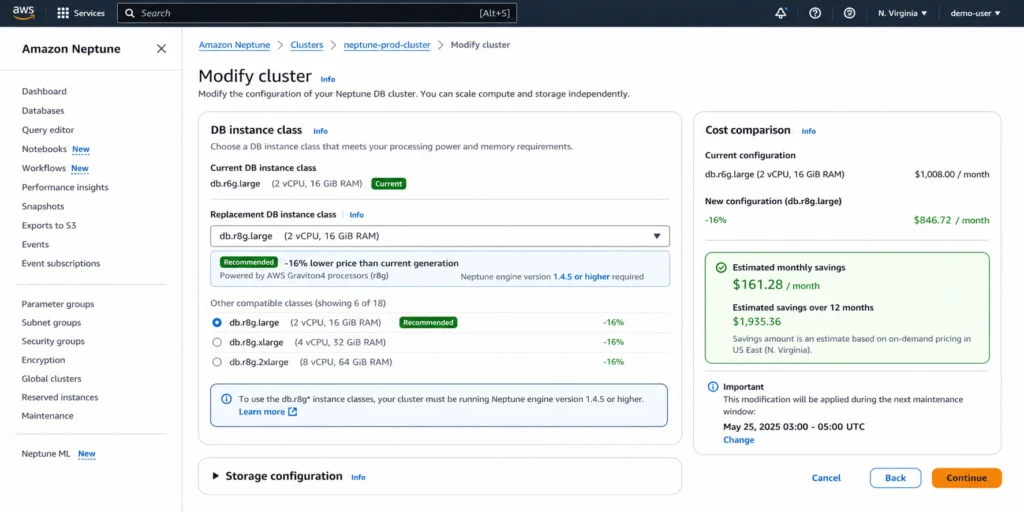Open Security groups in sidebar

[x=53, y=341]
